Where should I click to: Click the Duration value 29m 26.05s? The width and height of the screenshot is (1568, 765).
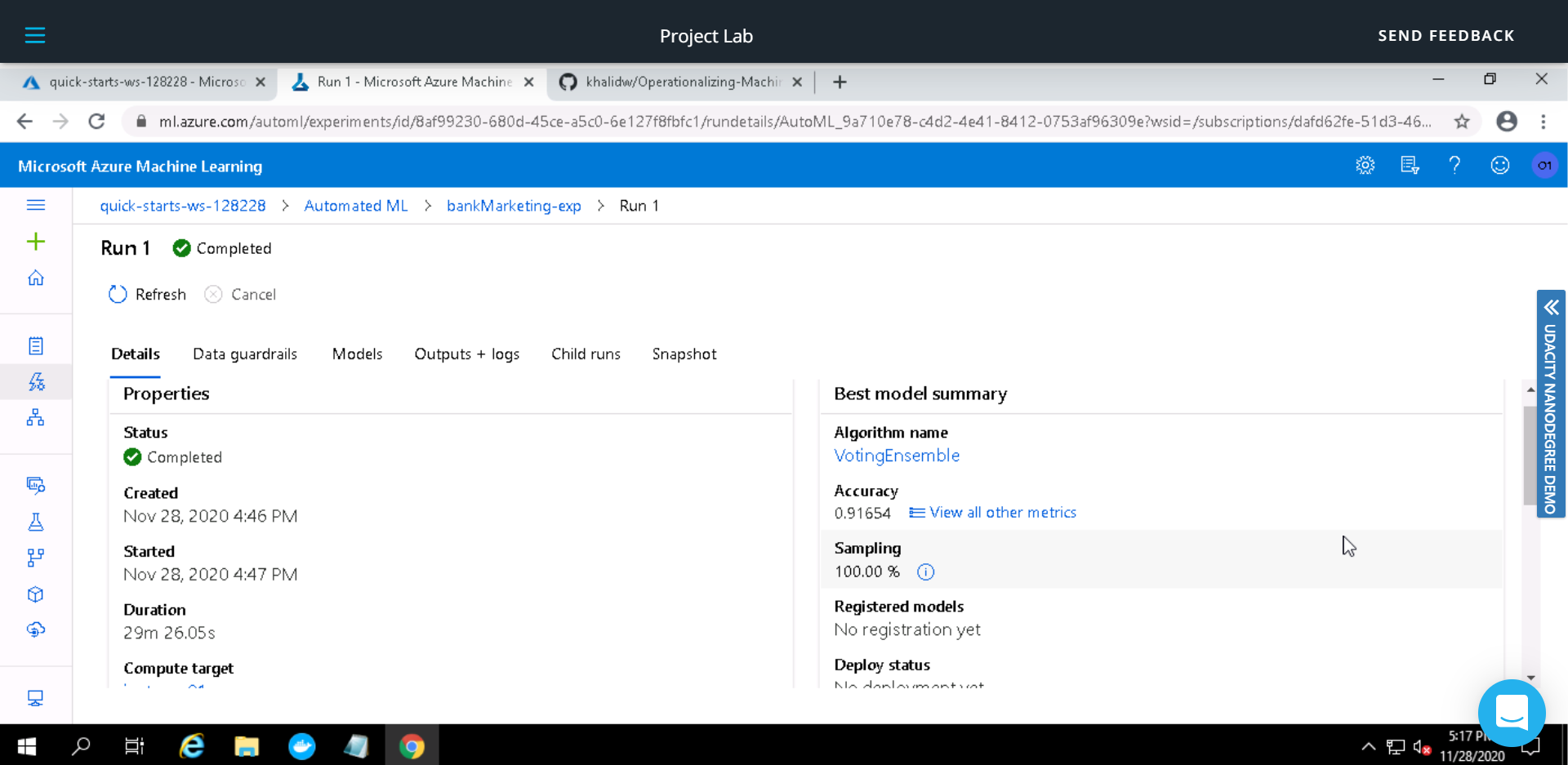click(170, 633)
